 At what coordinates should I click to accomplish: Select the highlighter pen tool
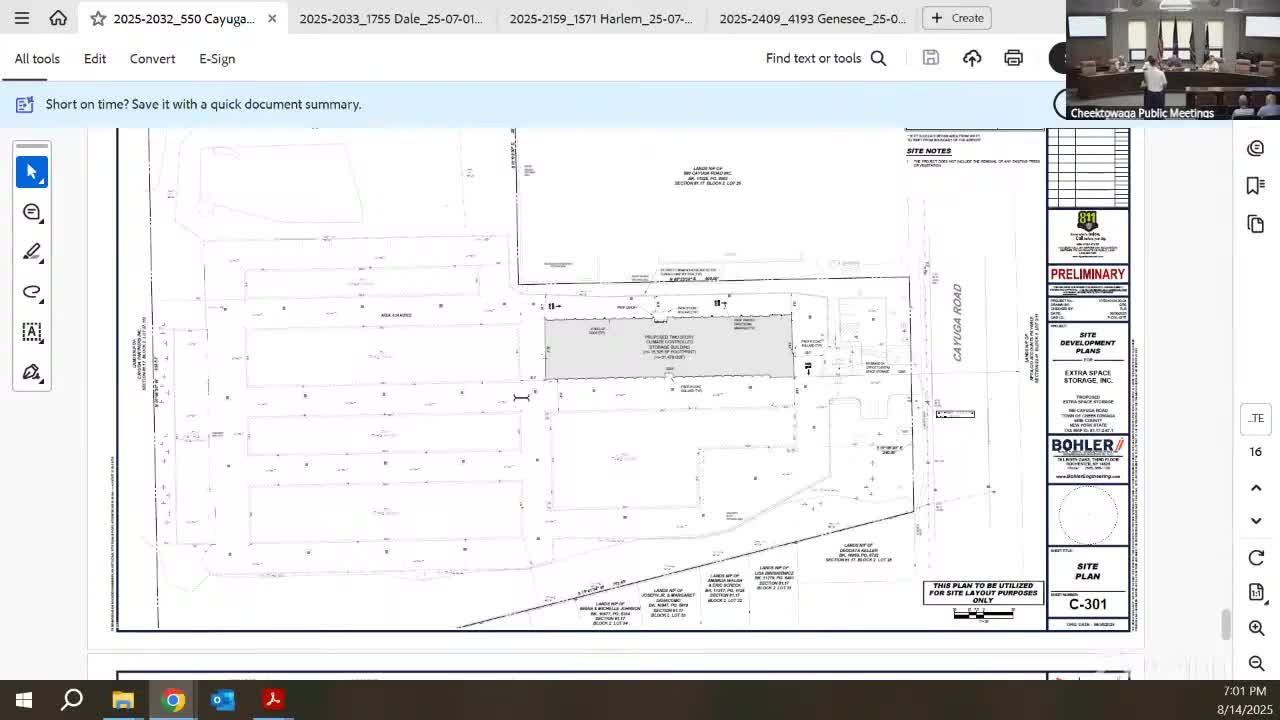tap(32, 252)
